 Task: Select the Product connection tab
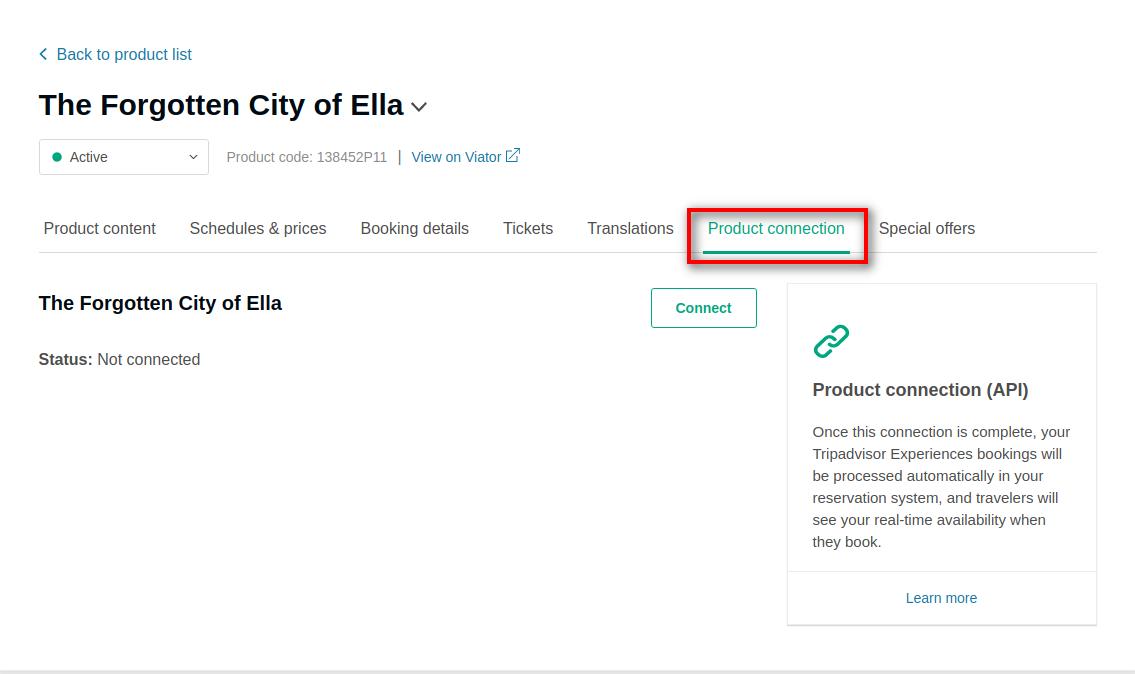776,229
